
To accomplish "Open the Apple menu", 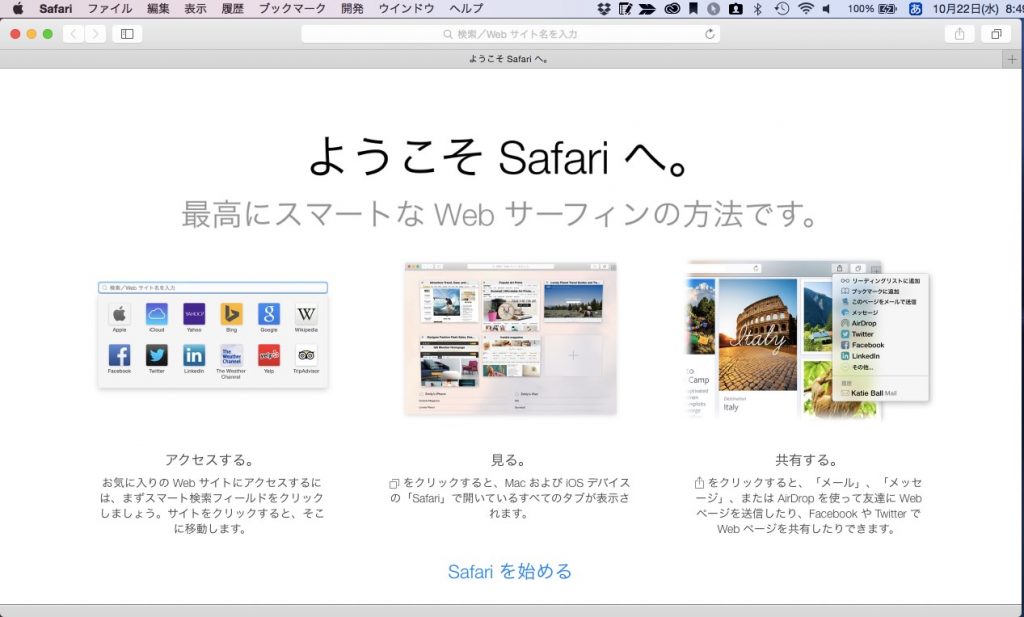I will click(18, 8).
